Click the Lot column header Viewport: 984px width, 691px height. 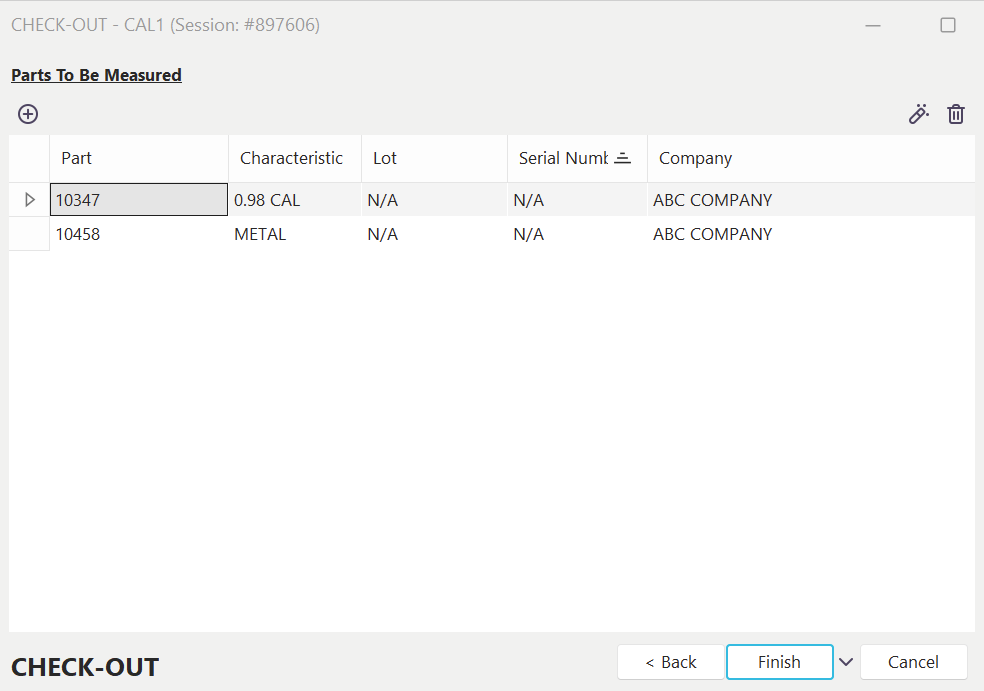click(433, 158)
